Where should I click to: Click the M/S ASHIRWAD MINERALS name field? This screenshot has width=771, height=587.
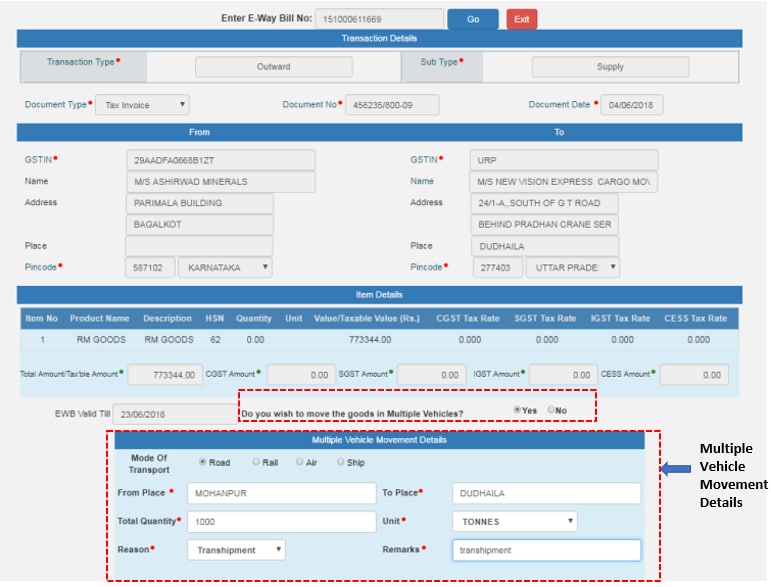(x=221, y=182)
